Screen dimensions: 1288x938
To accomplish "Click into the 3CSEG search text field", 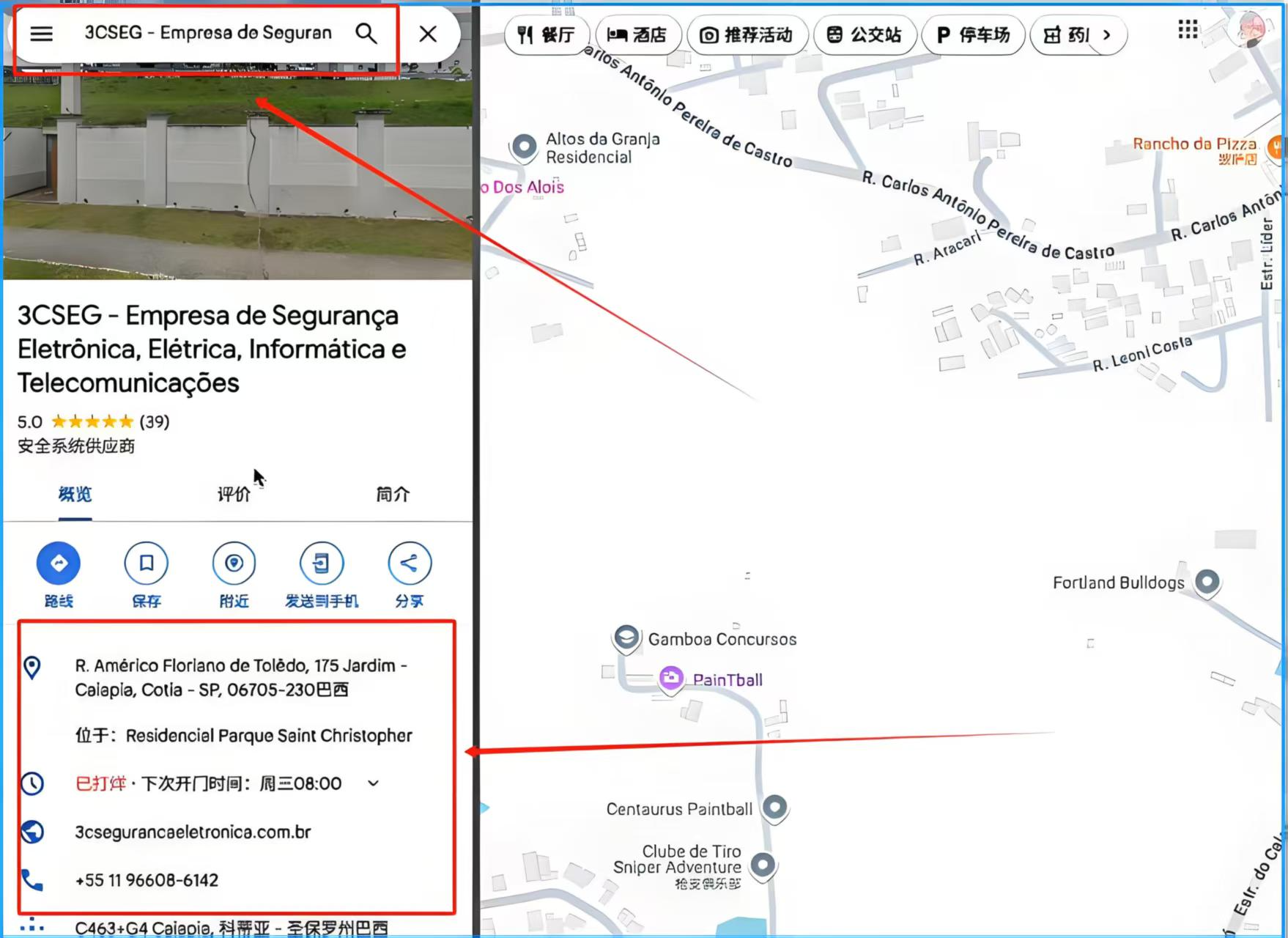I will (x=208, y=33).
